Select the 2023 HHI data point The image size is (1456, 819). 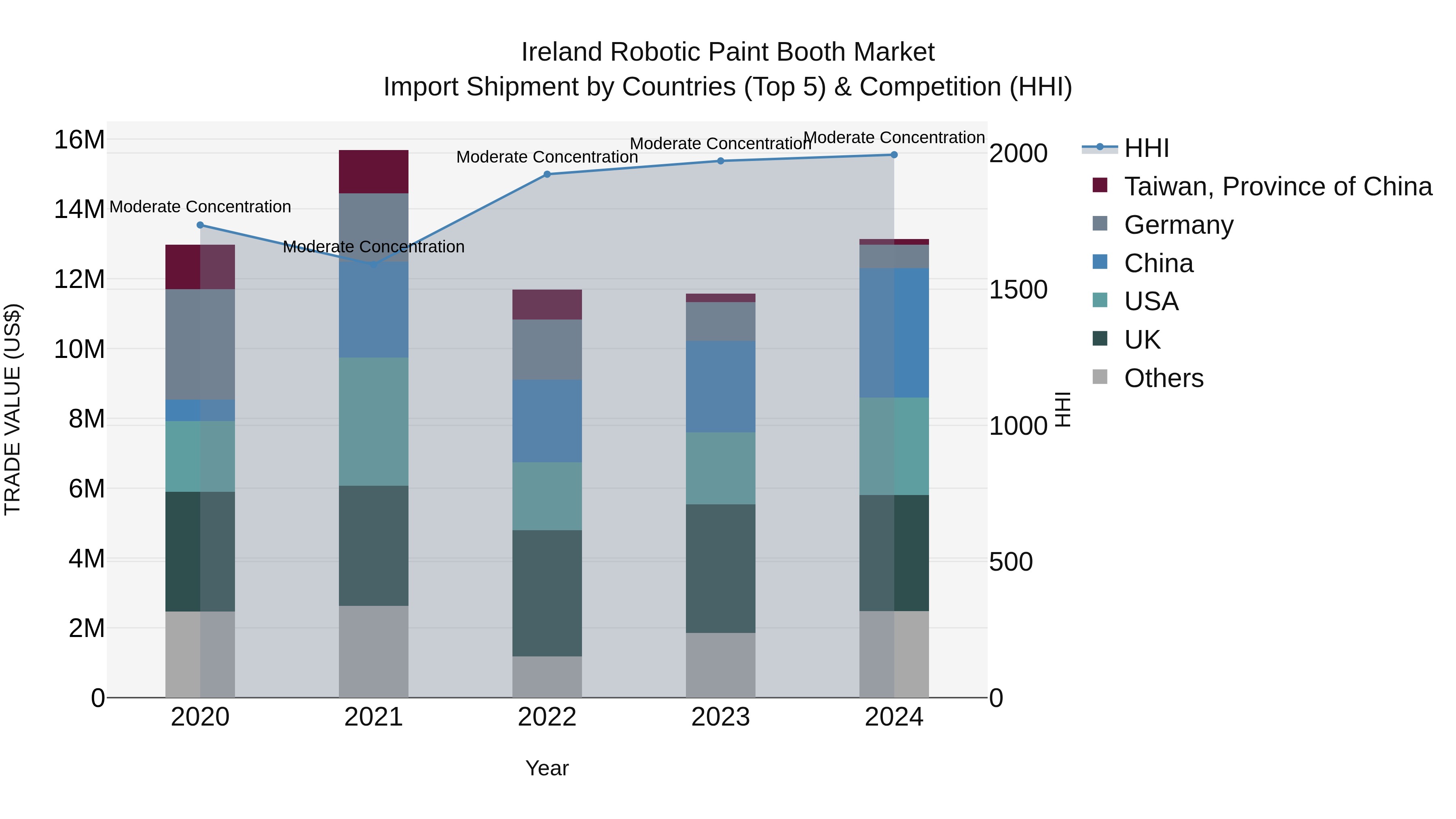coord(721,161)
